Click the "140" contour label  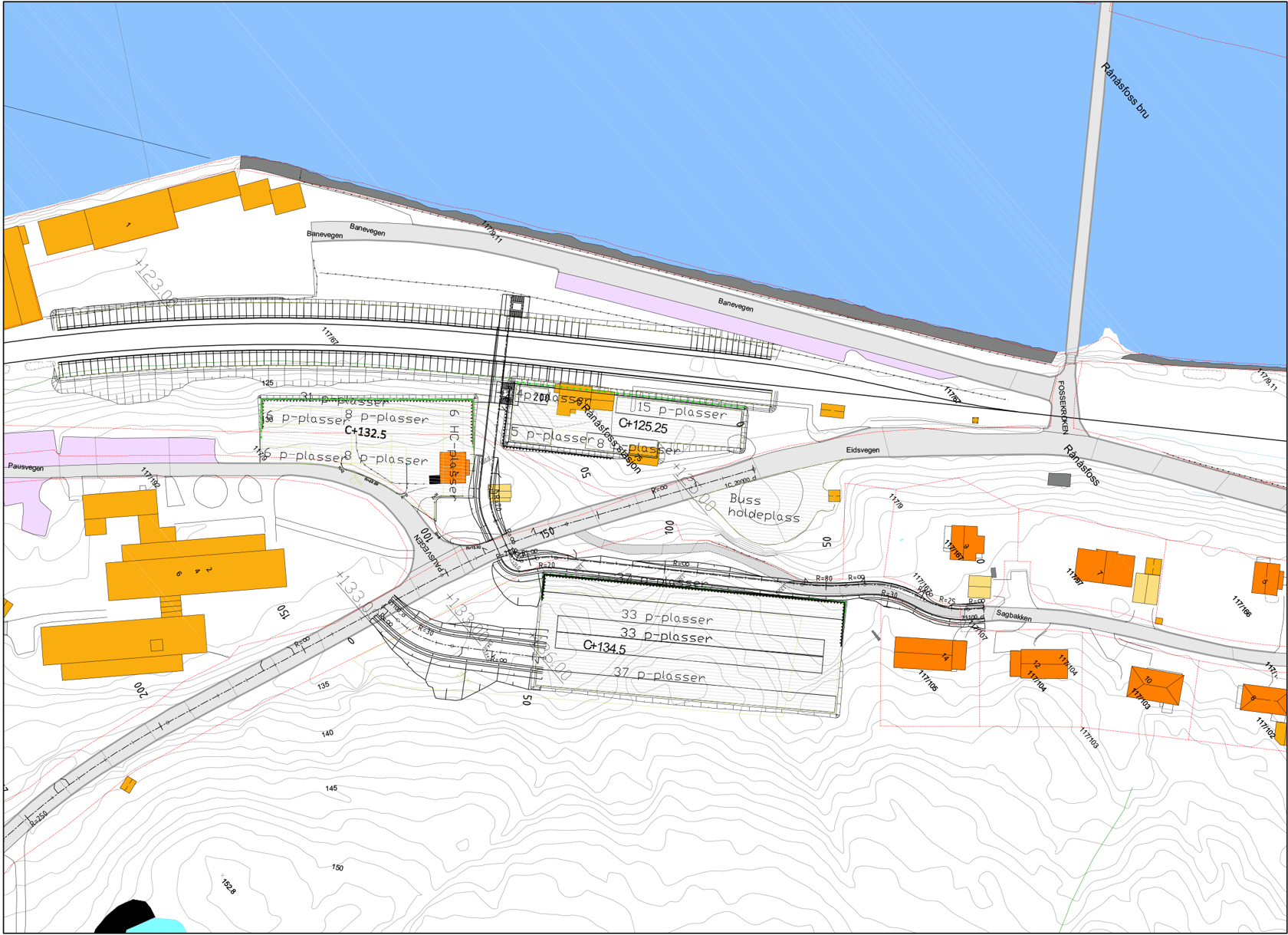pyautogui.click(x=327, y=733)
